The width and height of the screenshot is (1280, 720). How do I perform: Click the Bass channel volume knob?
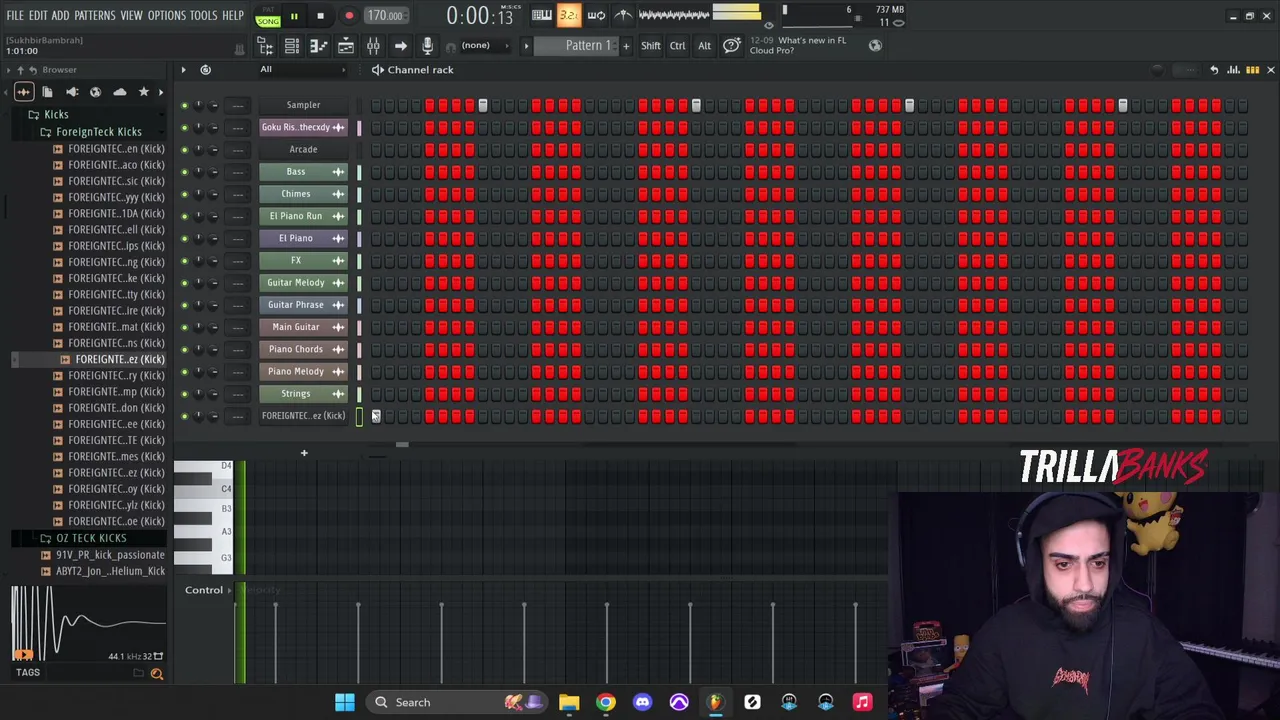213,172
